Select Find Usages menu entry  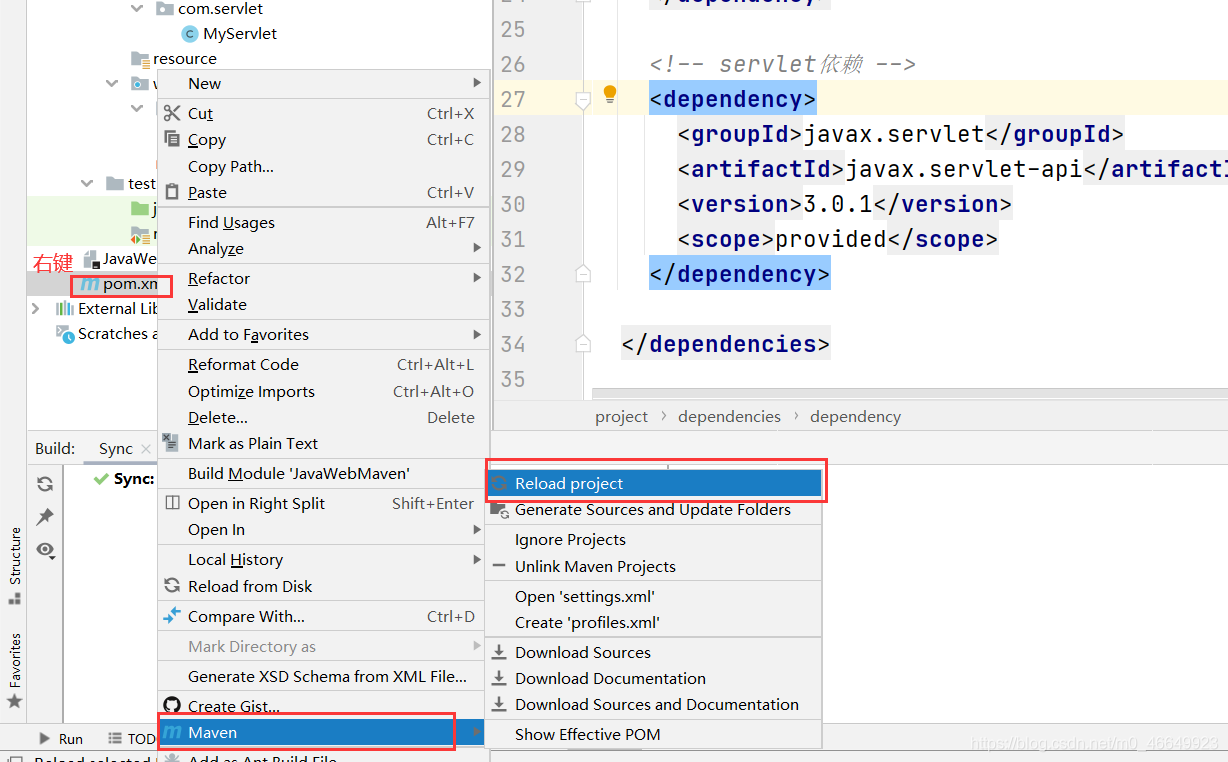pos(324,222)
